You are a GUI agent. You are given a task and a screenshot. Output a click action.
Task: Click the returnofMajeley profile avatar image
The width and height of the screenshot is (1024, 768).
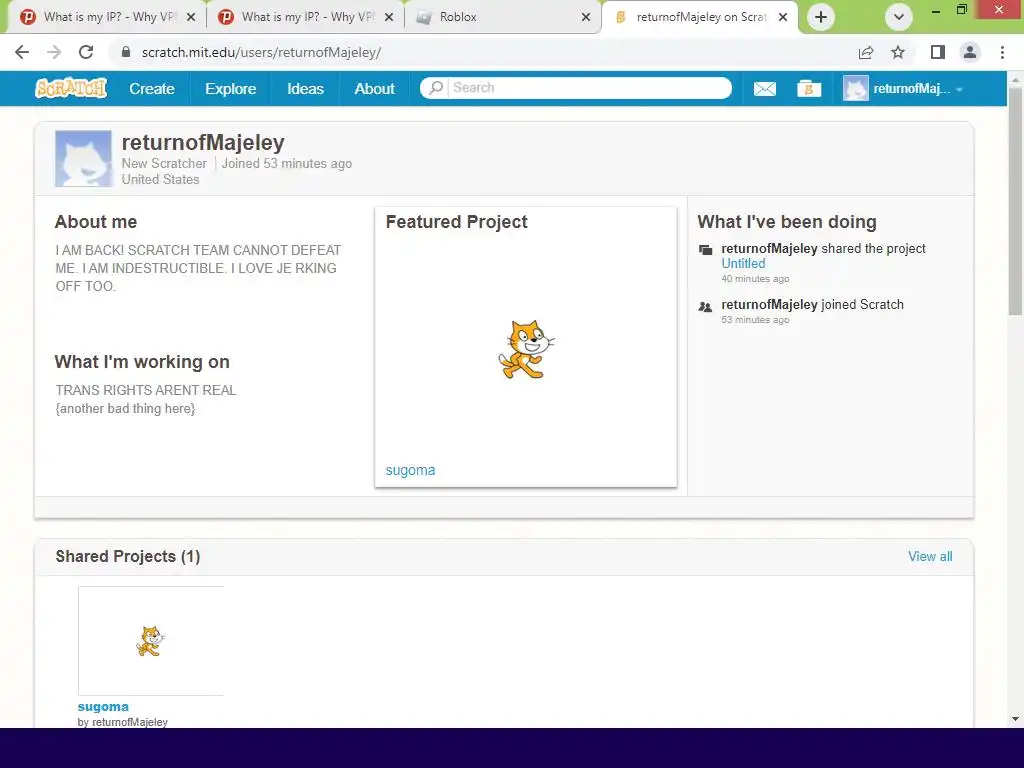(84, 159)
